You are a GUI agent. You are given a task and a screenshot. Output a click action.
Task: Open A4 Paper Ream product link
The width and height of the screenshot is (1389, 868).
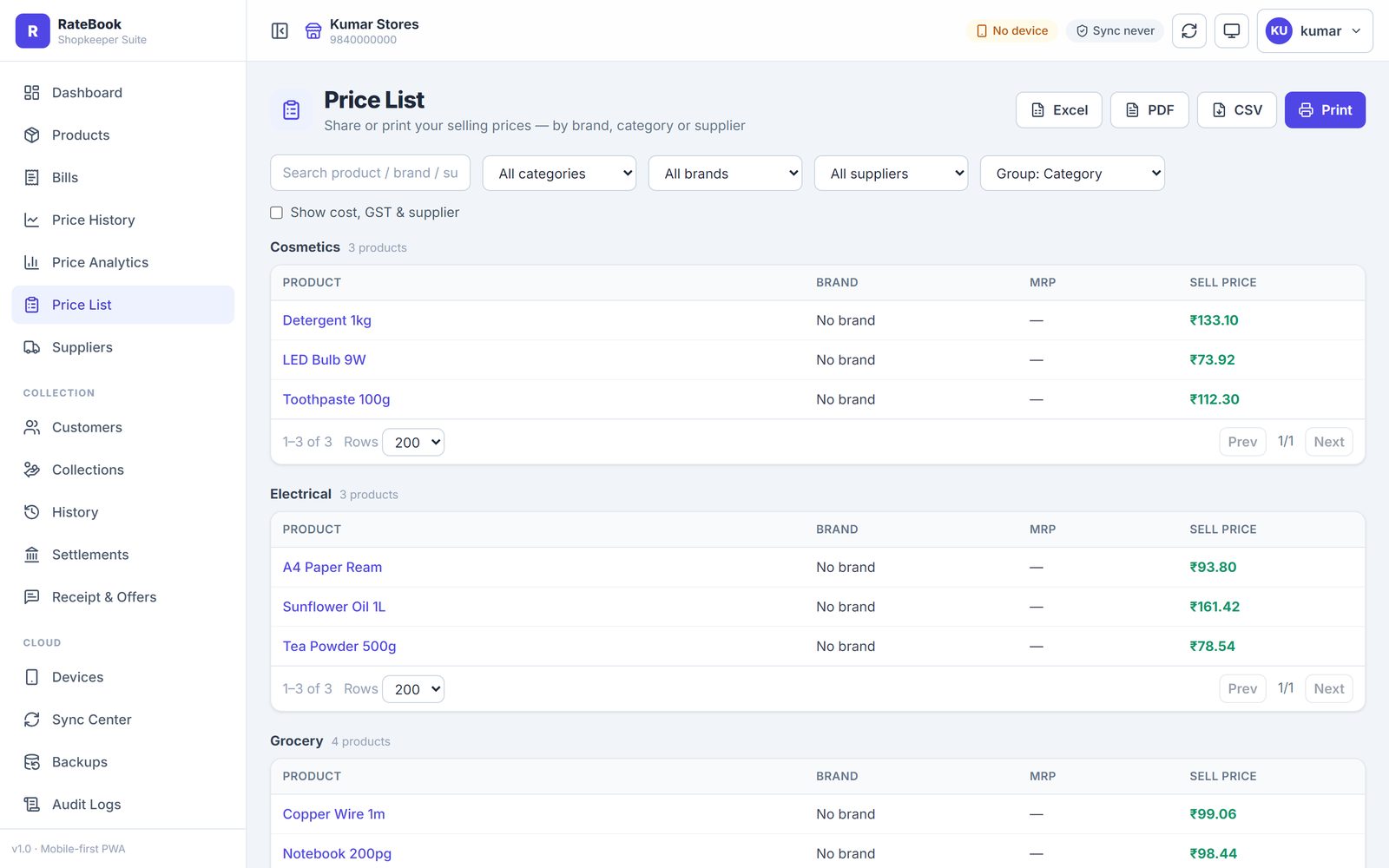click(x=332, y=567)
